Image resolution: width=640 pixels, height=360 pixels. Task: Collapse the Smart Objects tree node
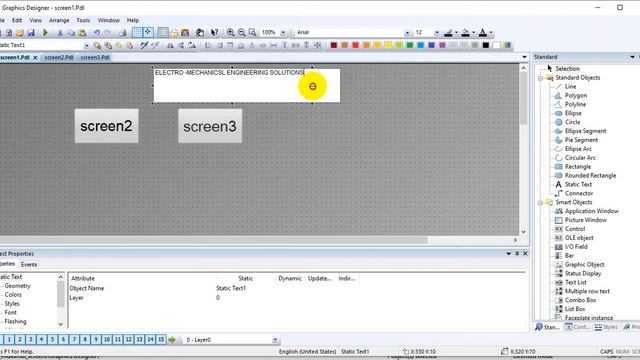click(x=540, y=202)
